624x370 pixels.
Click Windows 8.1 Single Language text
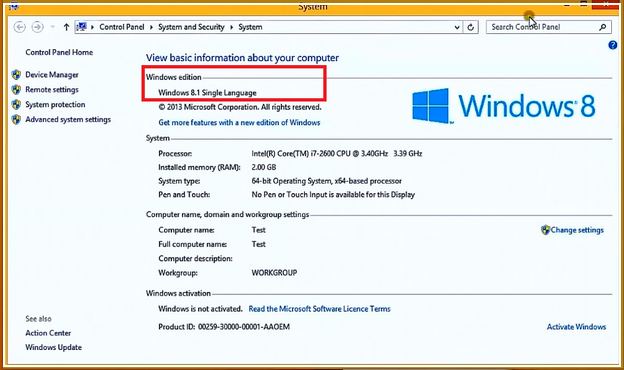click(x=207, y=93)
